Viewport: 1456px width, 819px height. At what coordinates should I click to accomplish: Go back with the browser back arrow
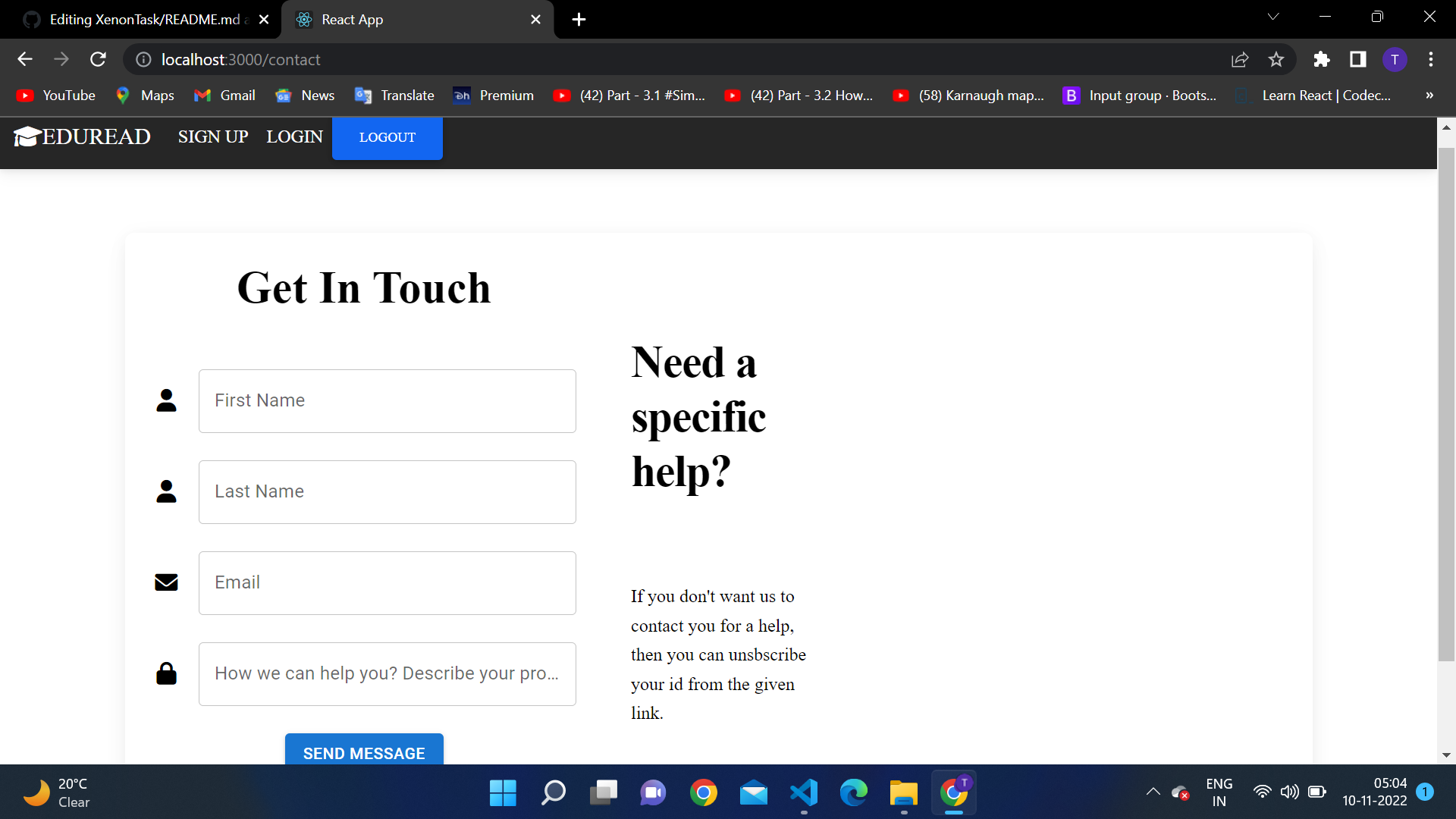tap(25, 59)
